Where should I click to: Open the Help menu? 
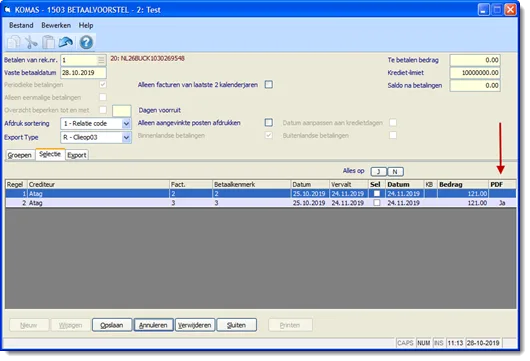pos(86,25)
